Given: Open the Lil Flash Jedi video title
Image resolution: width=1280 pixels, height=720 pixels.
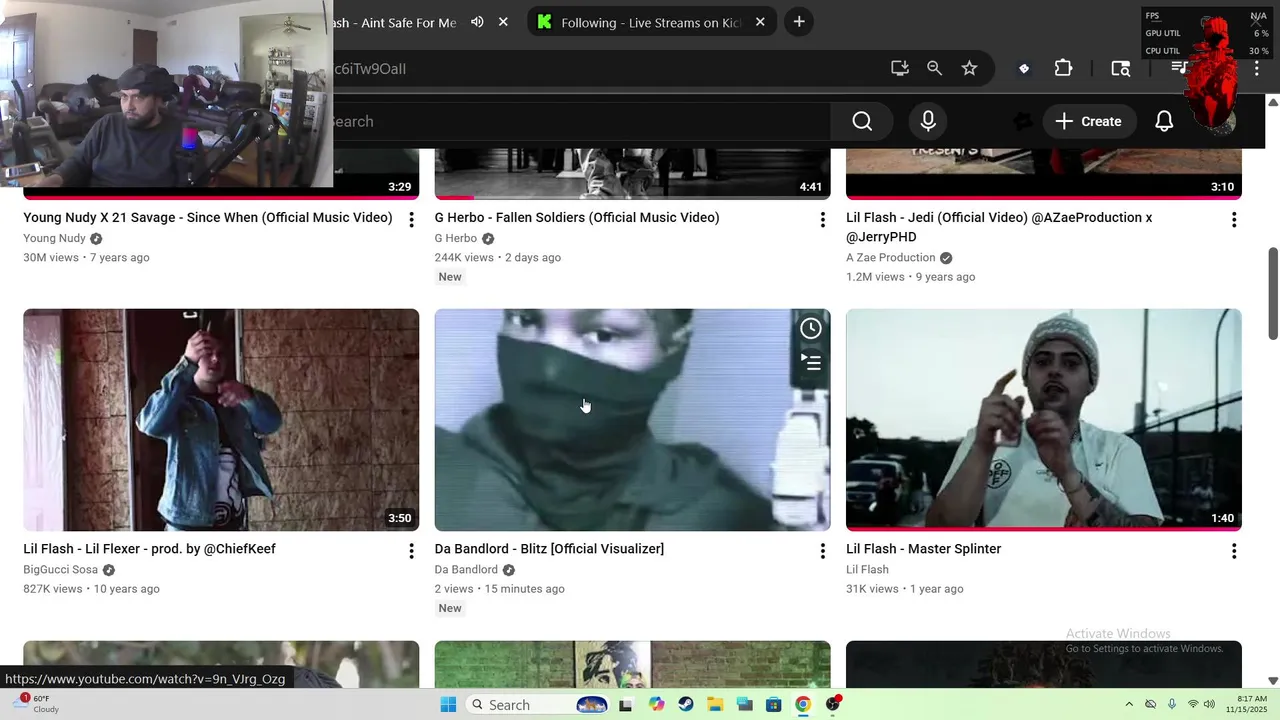Looking at the screenshot, I should tap(999, 227).
